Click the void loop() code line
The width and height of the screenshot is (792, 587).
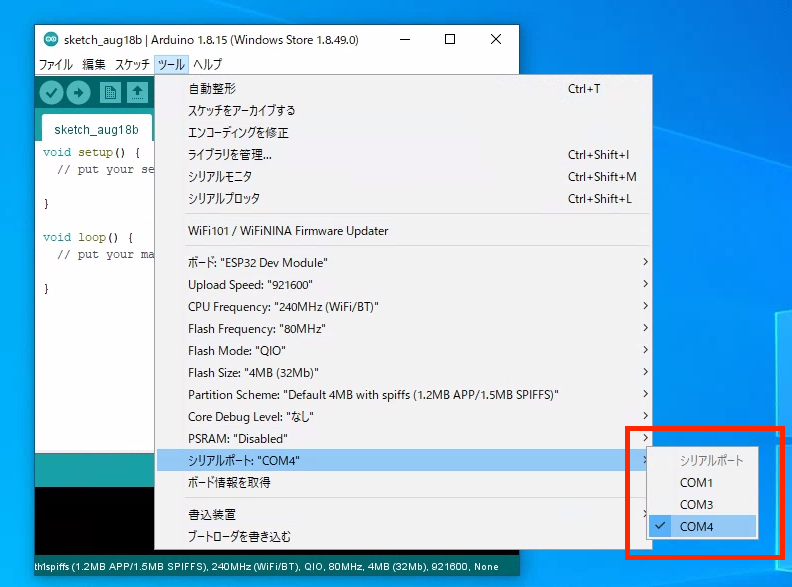88,237
